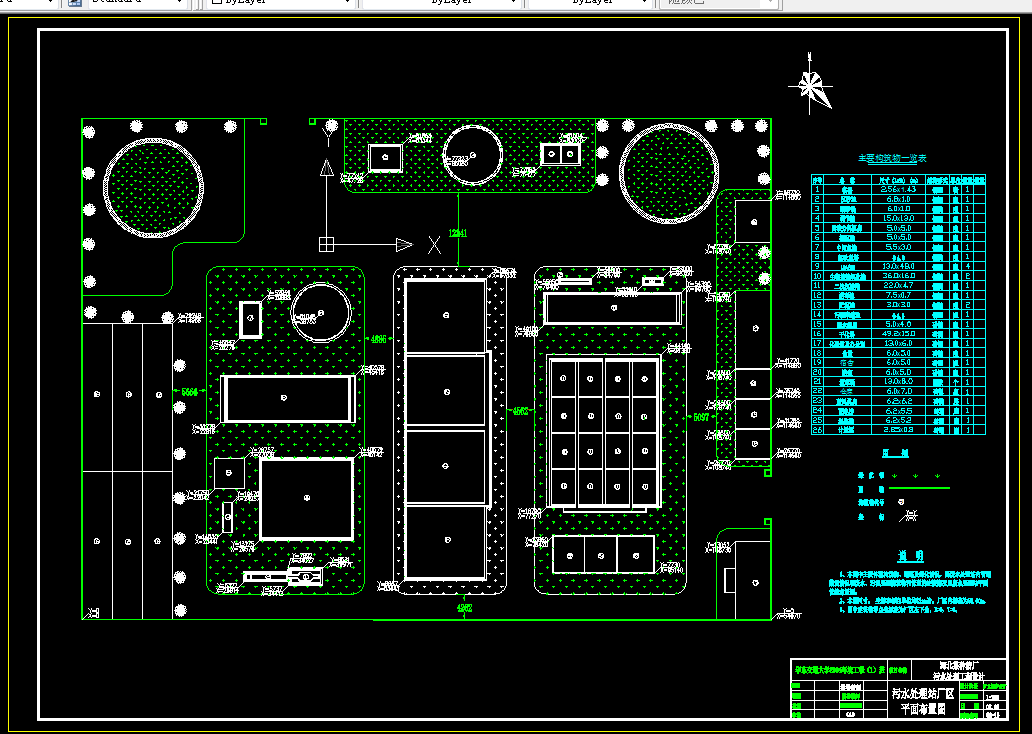Click the 22.0x4.7 size cell
The width and height of the screenshot is (1032, 734).
click(898, 286)
